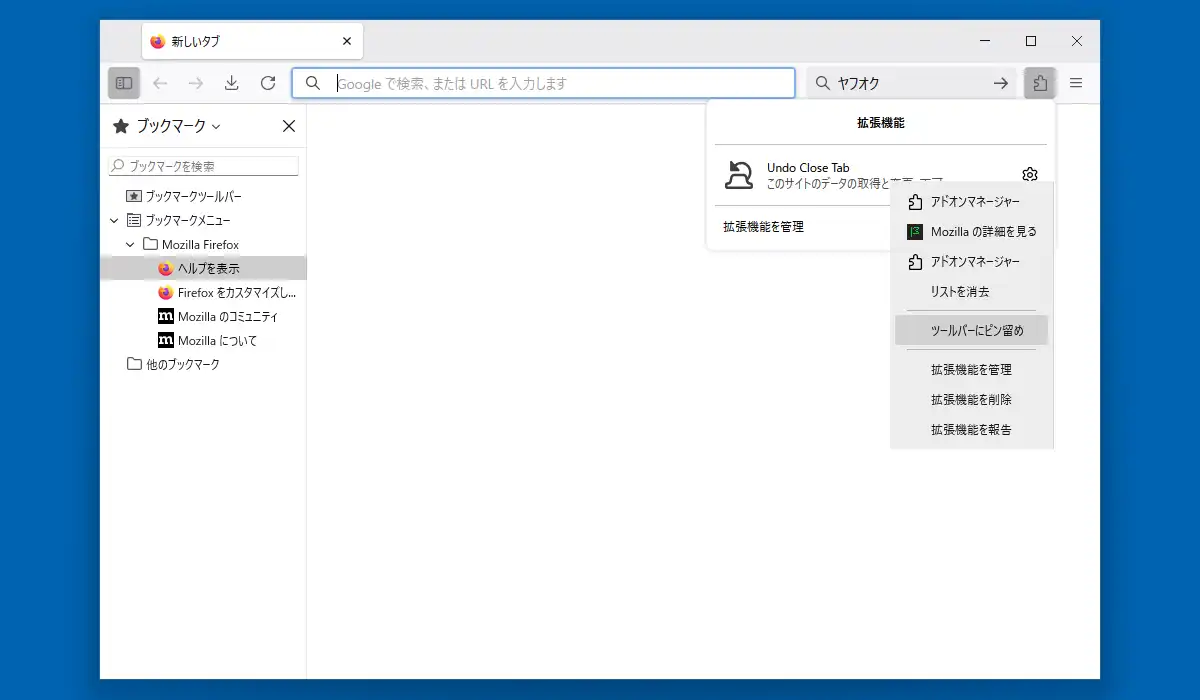The image size is (1200, 700).
Task: Close the bookmarks sidebar with its X
Action: coord(289,126)
